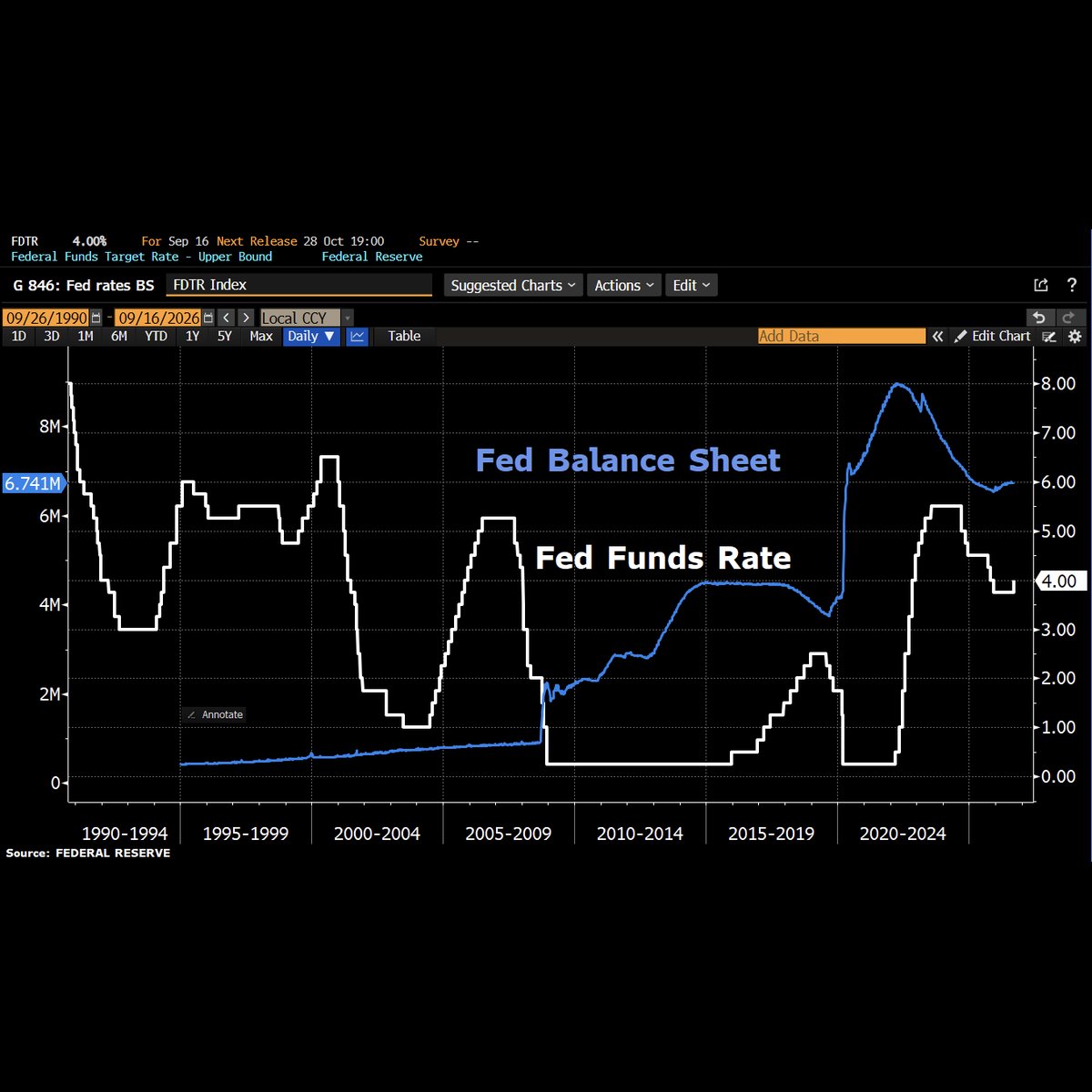Image resolution: width=1092 pixels, height=1092 pixels.
Task: Open the help question mark
Action: coord(1071,285)
